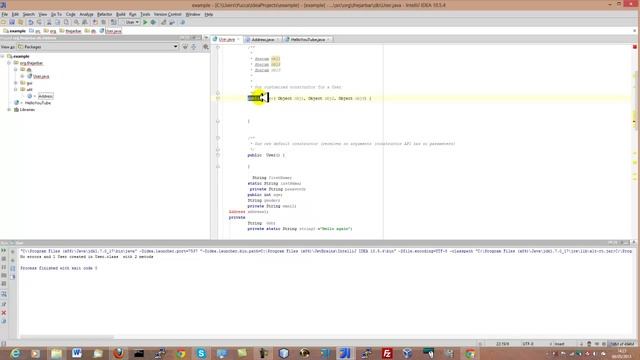Click the Rerun double-arrow icon in Run panel
This screenshot has width=640, height=360.
(4, 251)
